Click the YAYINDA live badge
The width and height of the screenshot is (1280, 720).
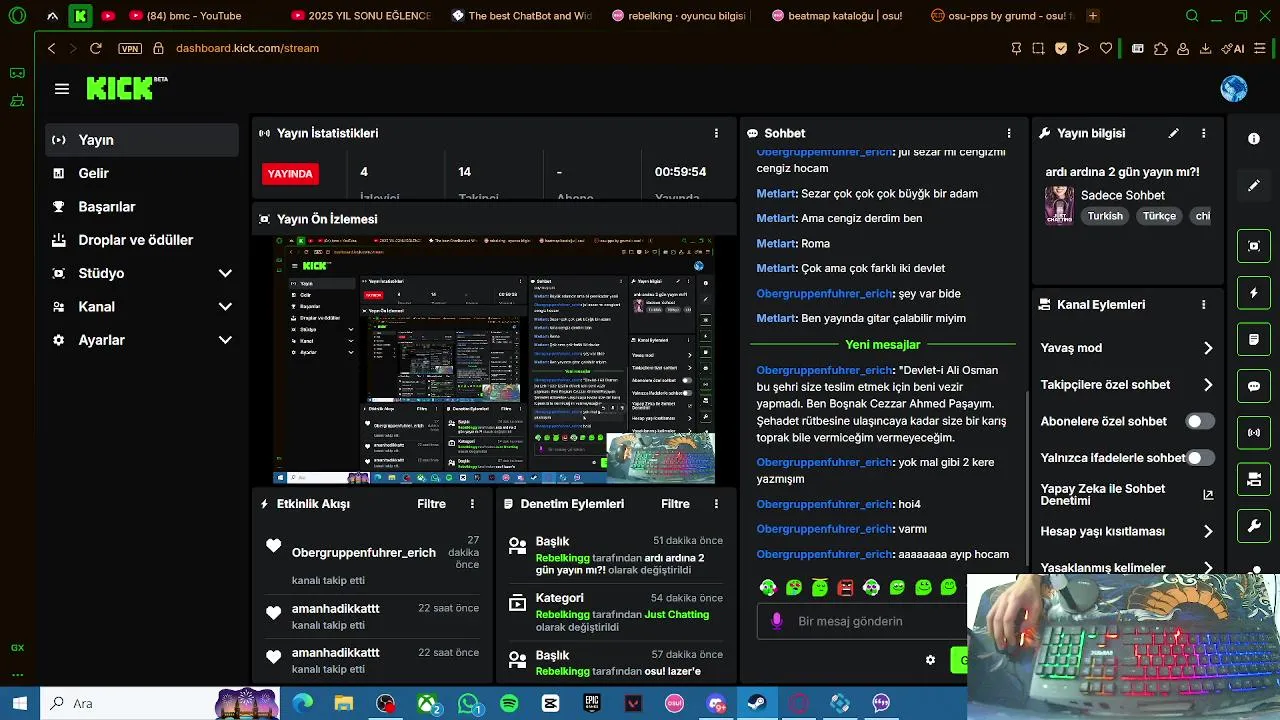click(x=290, y=173)
